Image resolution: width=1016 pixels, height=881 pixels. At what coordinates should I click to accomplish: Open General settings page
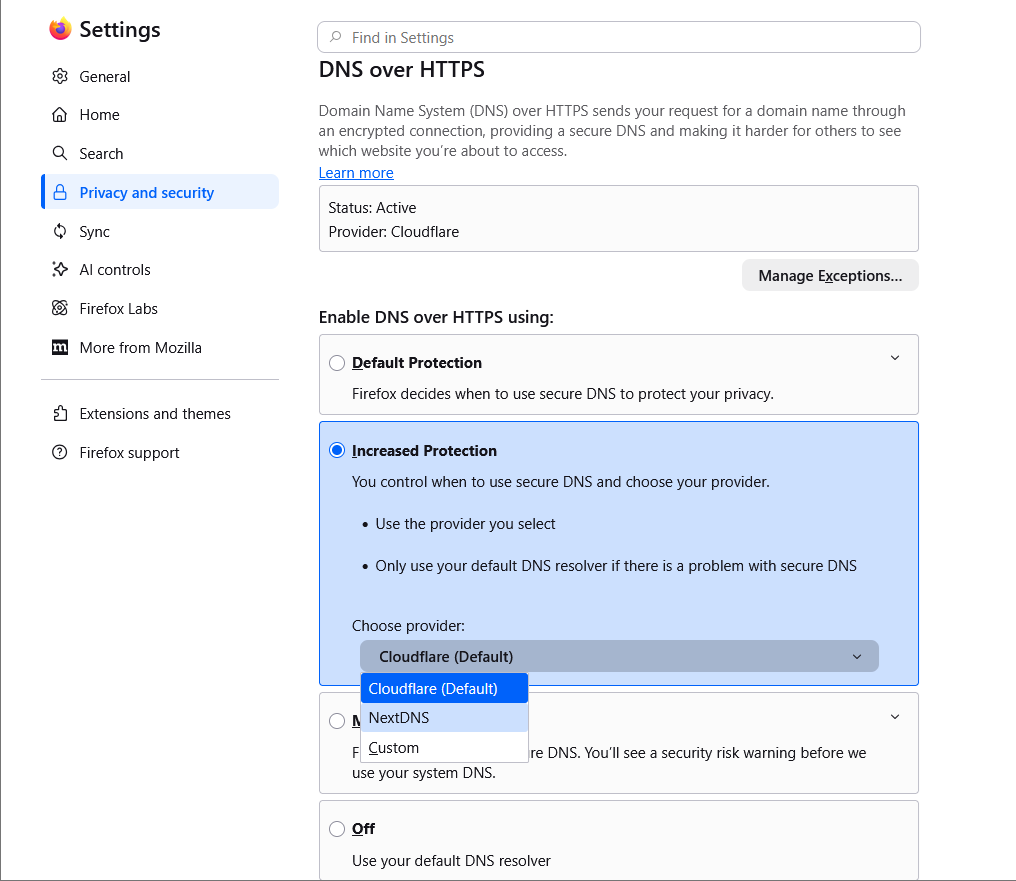pyautogui.click(x=160, y=76)
